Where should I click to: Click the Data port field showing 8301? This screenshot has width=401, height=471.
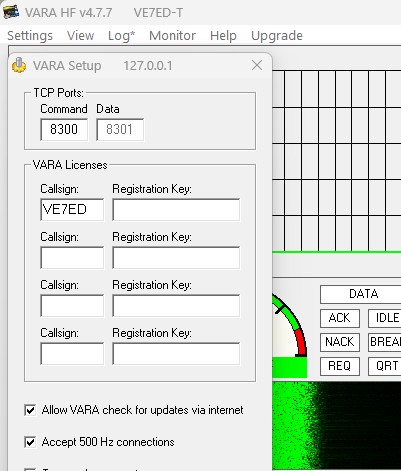pyautogui.click(x=120, y=129)
